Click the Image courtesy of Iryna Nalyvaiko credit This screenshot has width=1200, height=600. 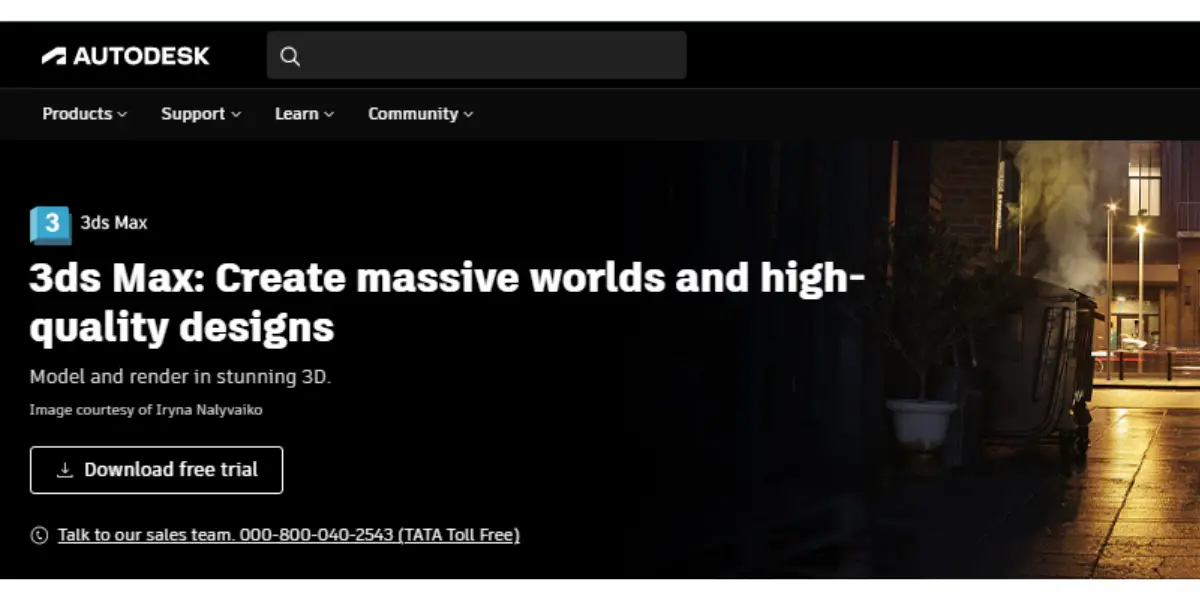[146, 409]
